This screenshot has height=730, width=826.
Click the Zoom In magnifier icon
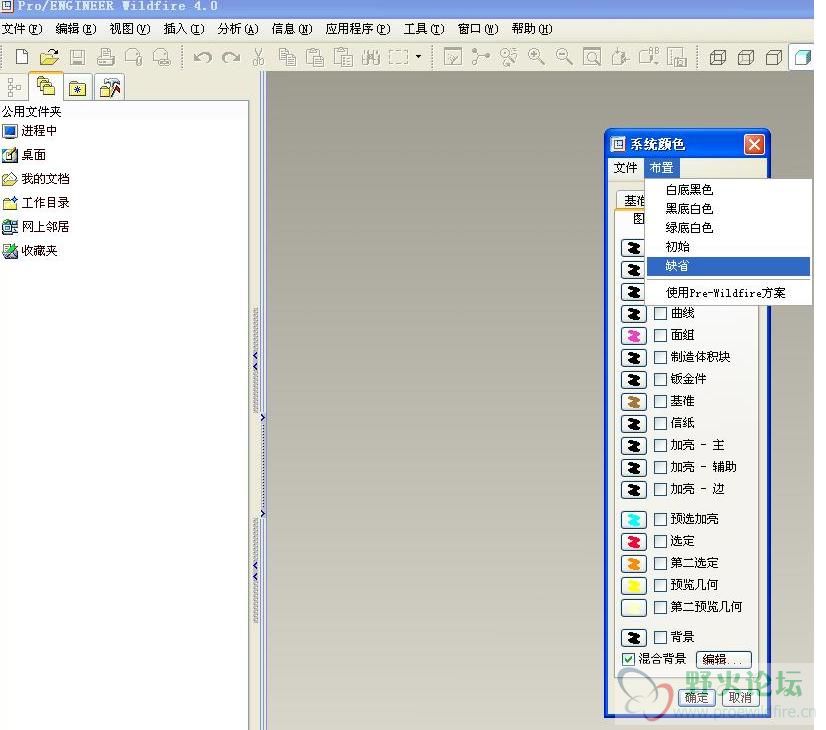536,57
